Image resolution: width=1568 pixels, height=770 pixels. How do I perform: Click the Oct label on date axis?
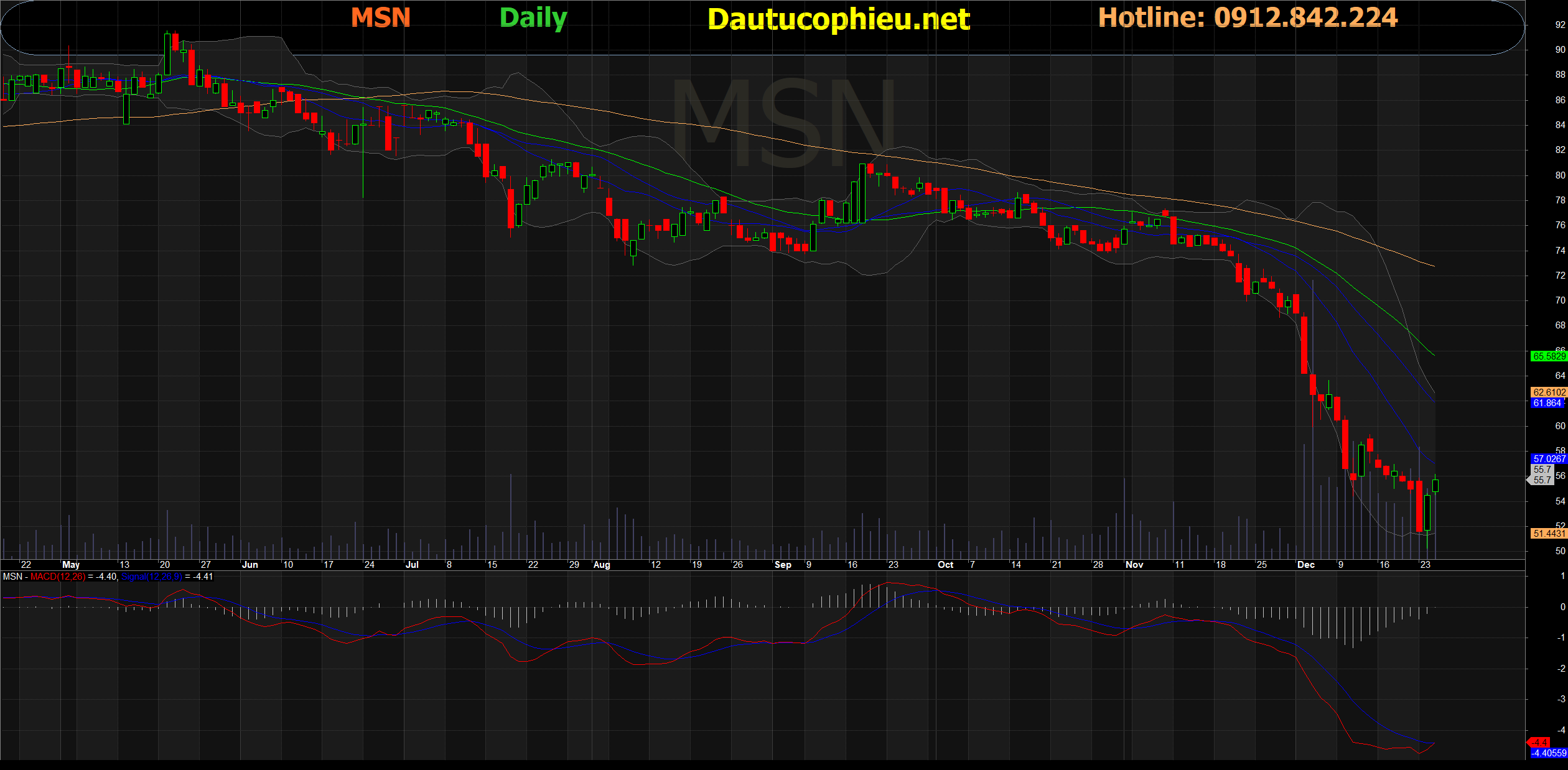coord(945,565)
